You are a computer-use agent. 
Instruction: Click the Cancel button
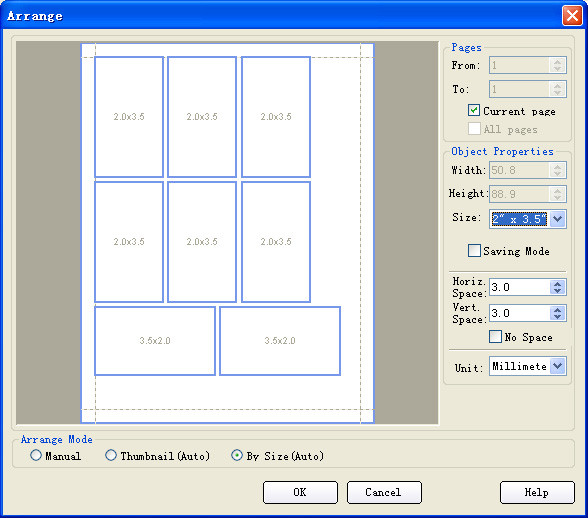pos(384,492)
